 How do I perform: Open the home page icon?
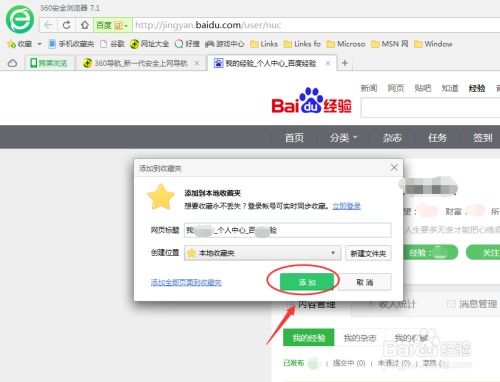pos(85,25)
